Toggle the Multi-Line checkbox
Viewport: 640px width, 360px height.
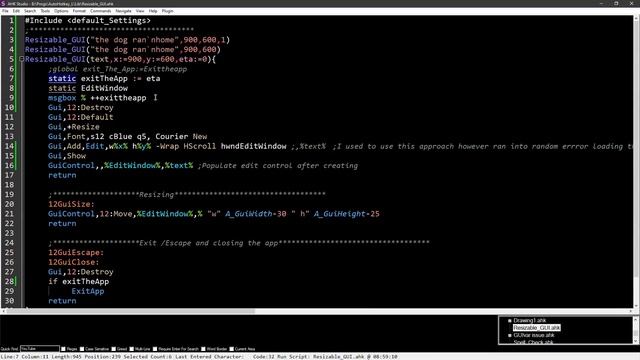(132, 349)
